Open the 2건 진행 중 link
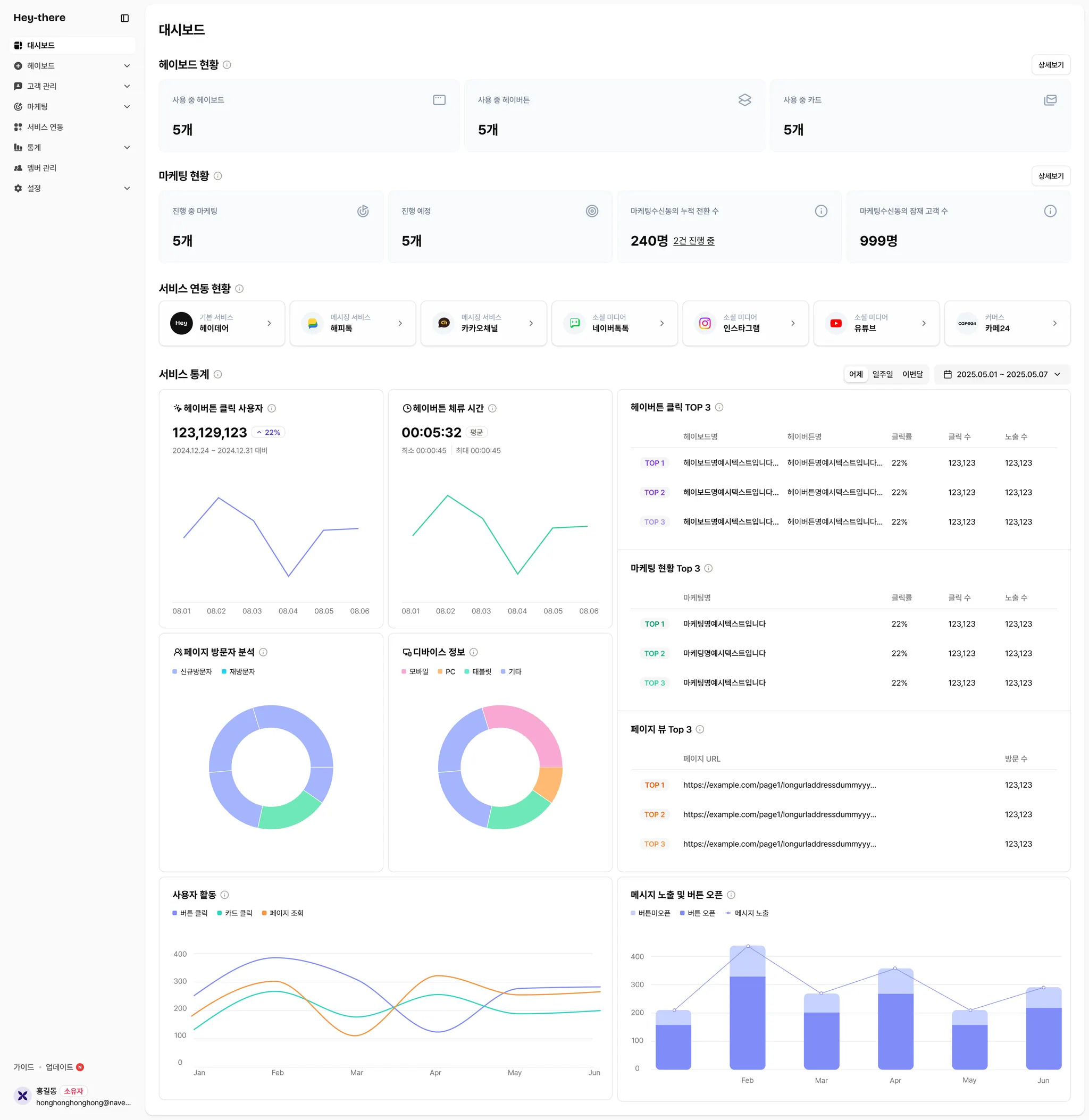The image size is (1089, 1120). (x=693, y=241)
